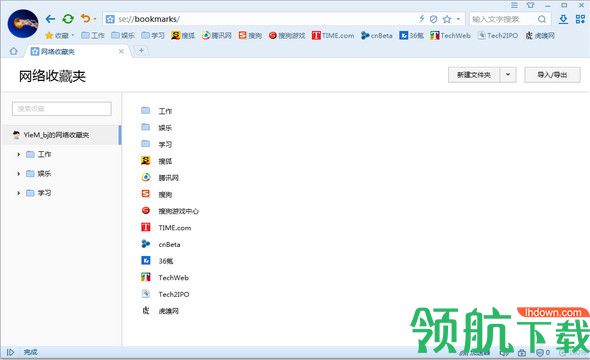Open dropdown next to undo arrow
Viewport: 590px width, 360px height.
[94, 19]
